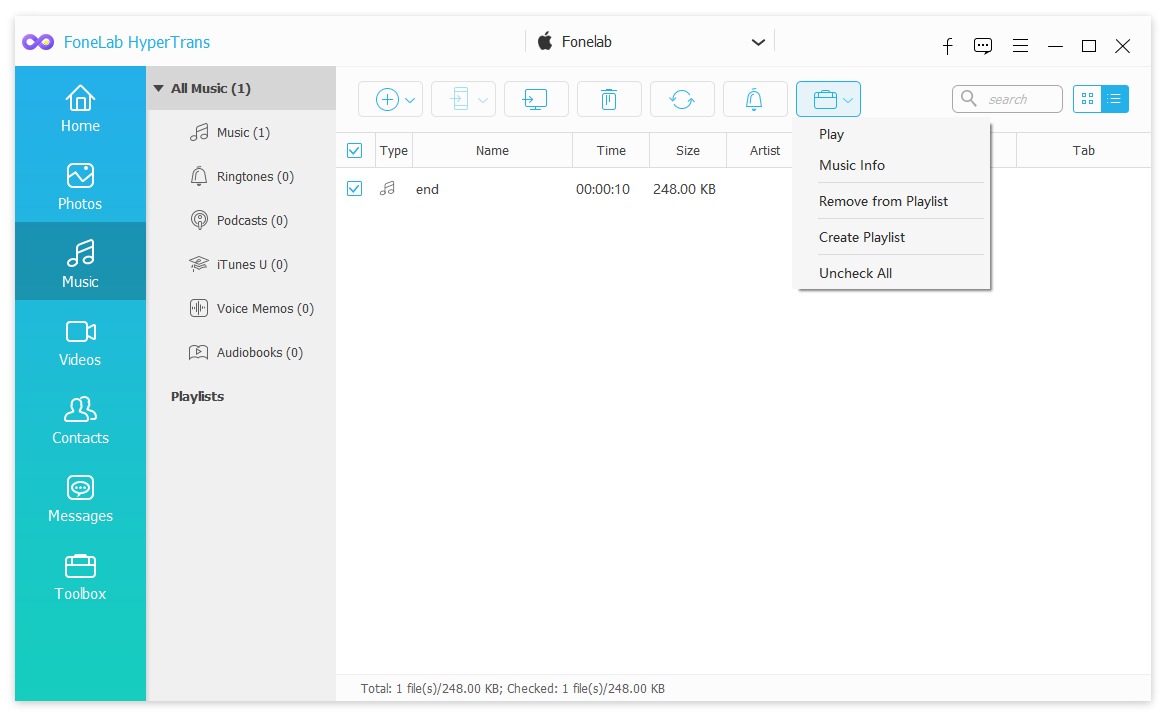Uncheck the checkbox for song 'end'

point(355,189)
